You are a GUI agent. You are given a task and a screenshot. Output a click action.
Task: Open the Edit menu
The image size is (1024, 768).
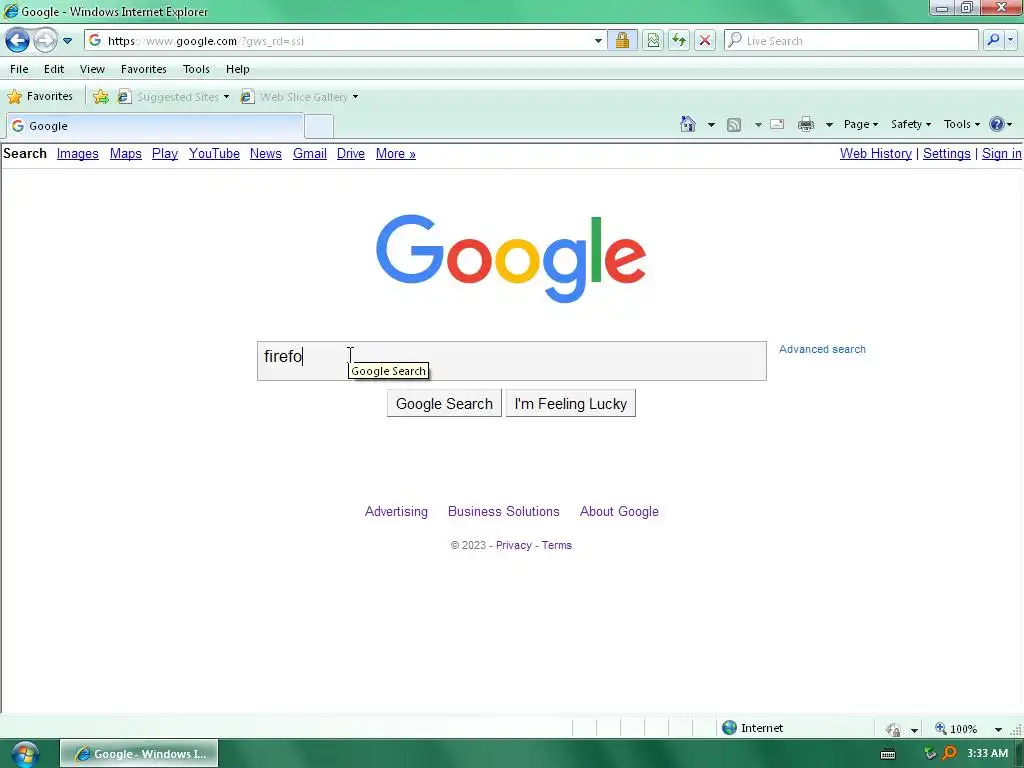(54, 69)
